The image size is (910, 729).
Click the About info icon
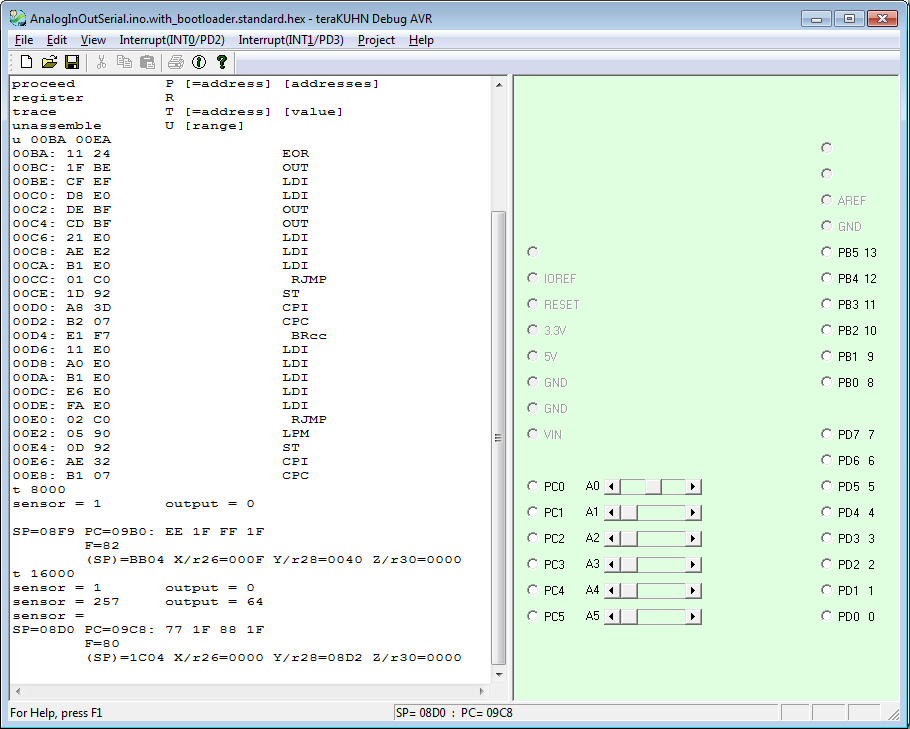199,62
